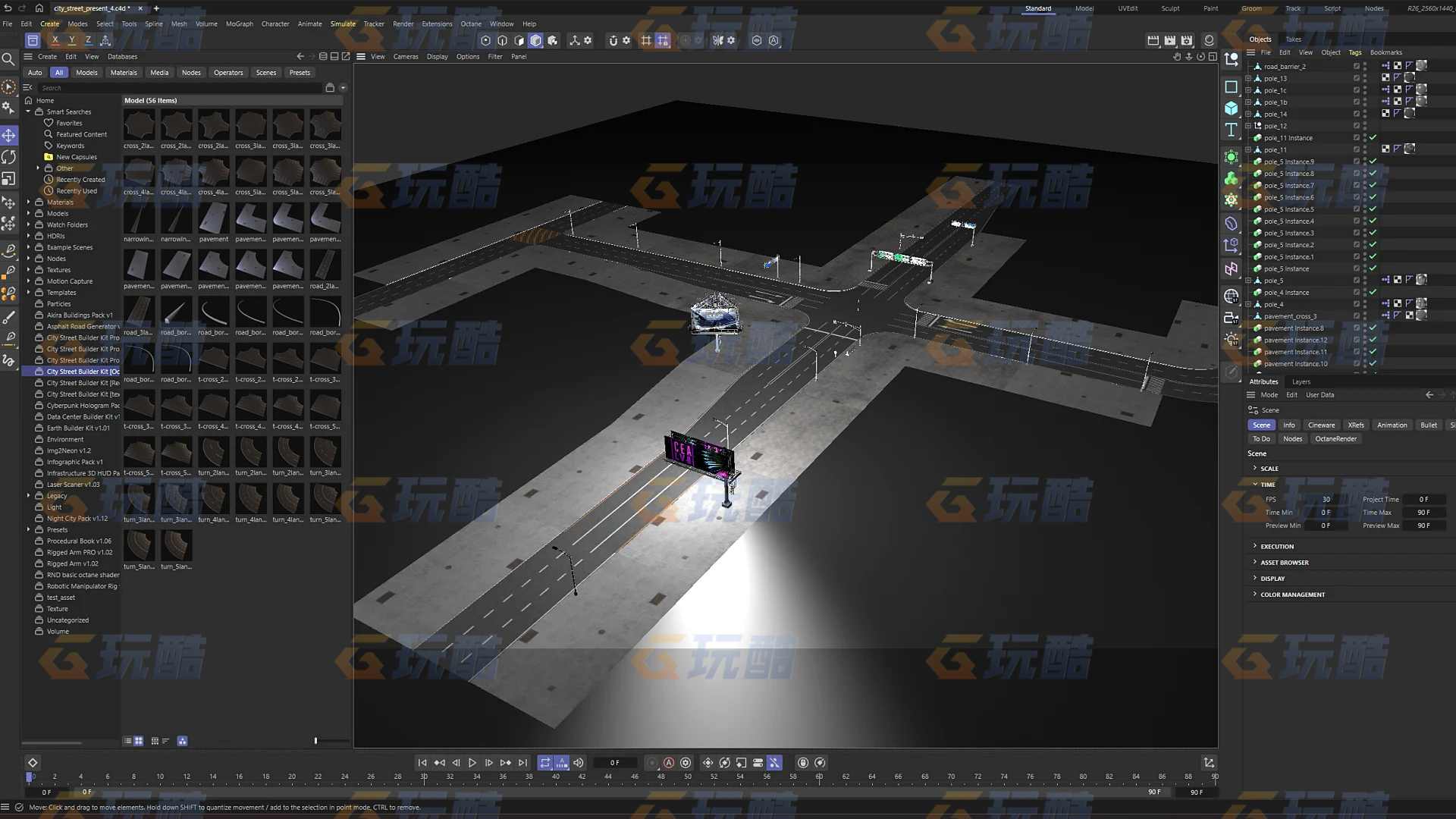Image resolution: width=1456 pixels, height=819 pixels.
Task: Click the Record Active Objects keyframe button
Action: click(651, 763)
